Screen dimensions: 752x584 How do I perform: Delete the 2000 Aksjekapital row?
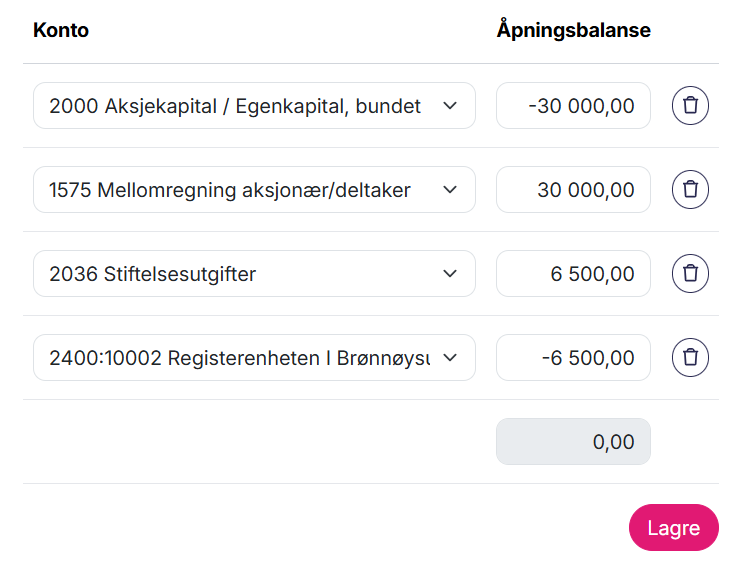(690, 106)
